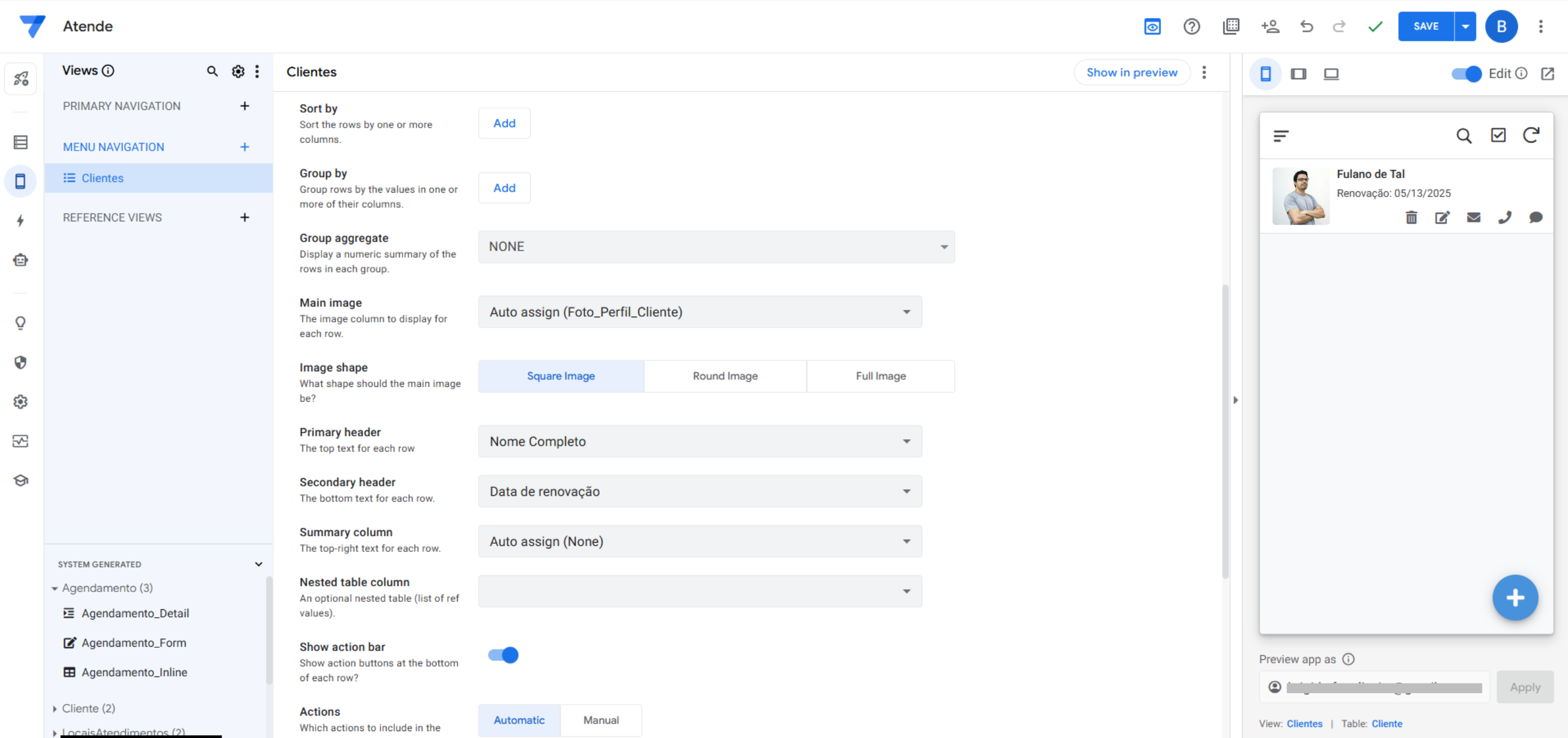
Task: Open the Automation lightning bolt section in sidebar
Action: pyautogui.click(x=20, y=220)
